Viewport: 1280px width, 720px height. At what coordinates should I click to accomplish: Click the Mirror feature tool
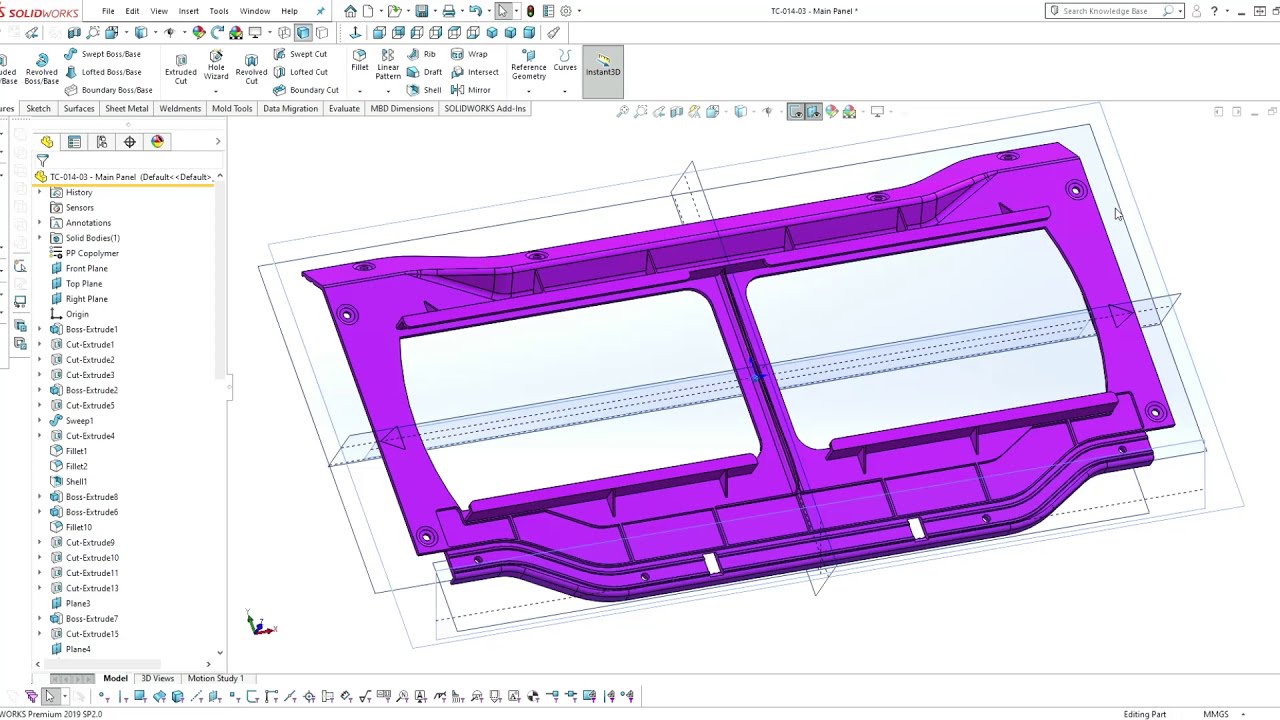tap(471, 90)
